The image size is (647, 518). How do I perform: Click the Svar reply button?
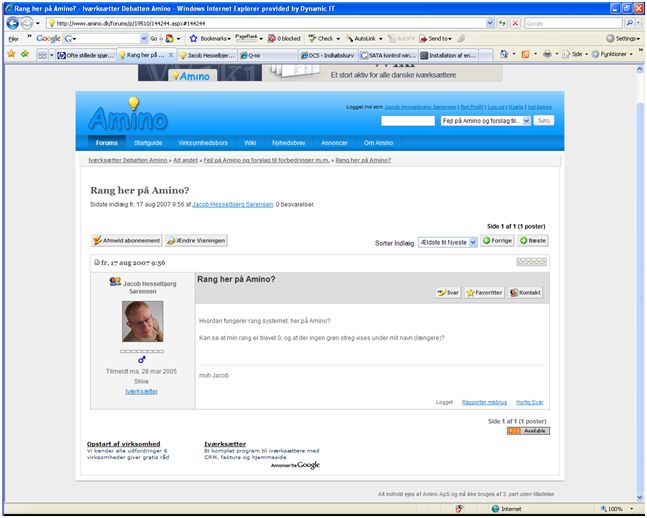click(x=448, y=293)
